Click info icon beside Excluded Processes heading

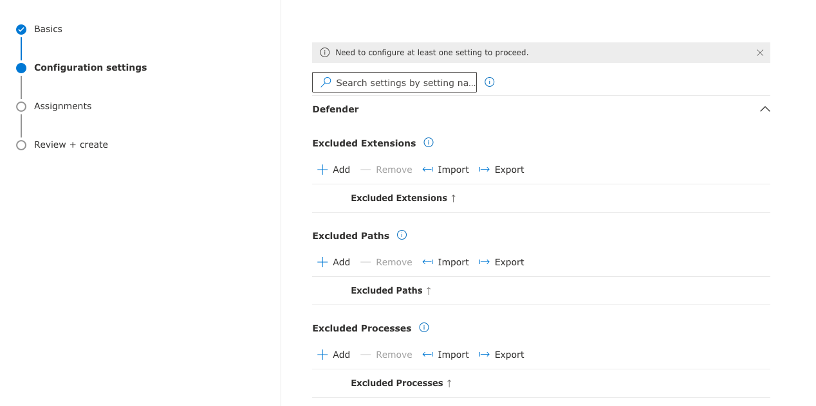tap(424, 328)
